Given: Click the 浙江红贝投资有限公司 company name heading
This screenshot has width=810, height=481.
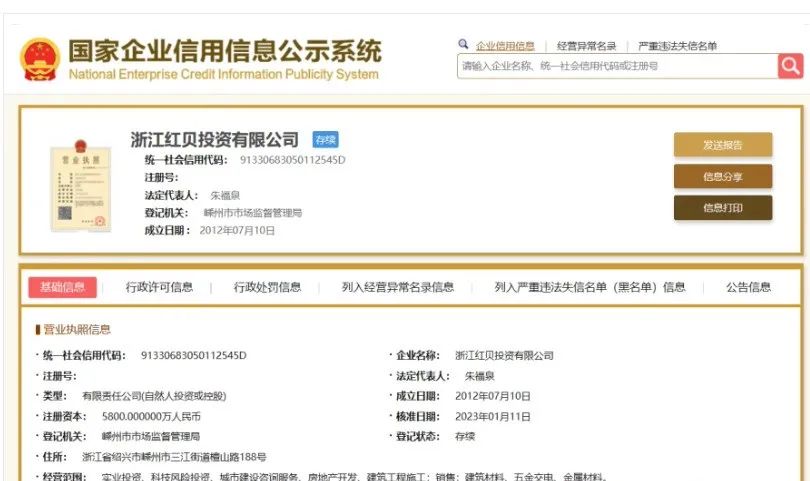Looking at the screenshot, I should 215,140.
